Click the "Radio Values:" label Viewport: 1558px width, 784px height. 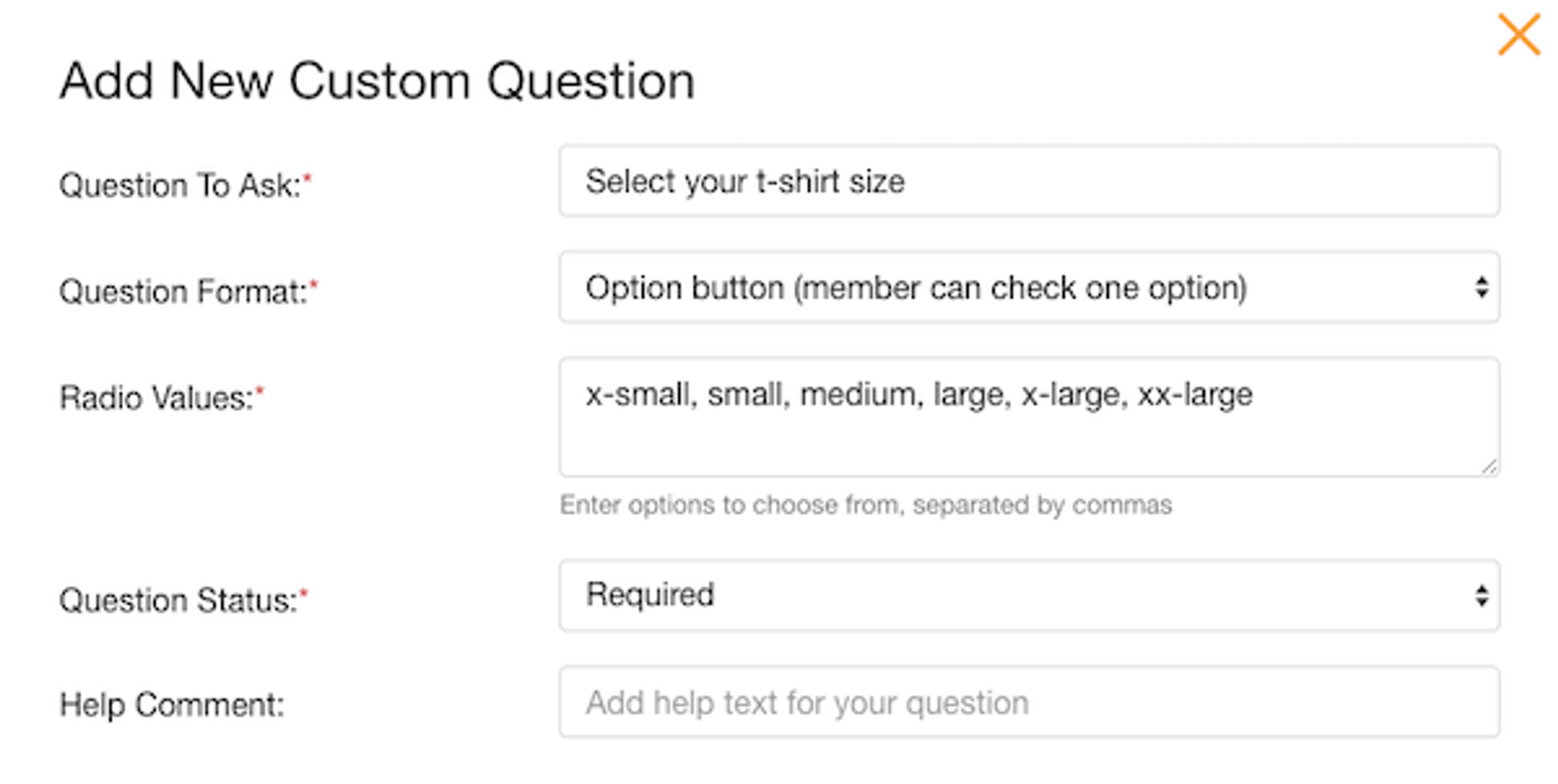[x=156, y=398]
